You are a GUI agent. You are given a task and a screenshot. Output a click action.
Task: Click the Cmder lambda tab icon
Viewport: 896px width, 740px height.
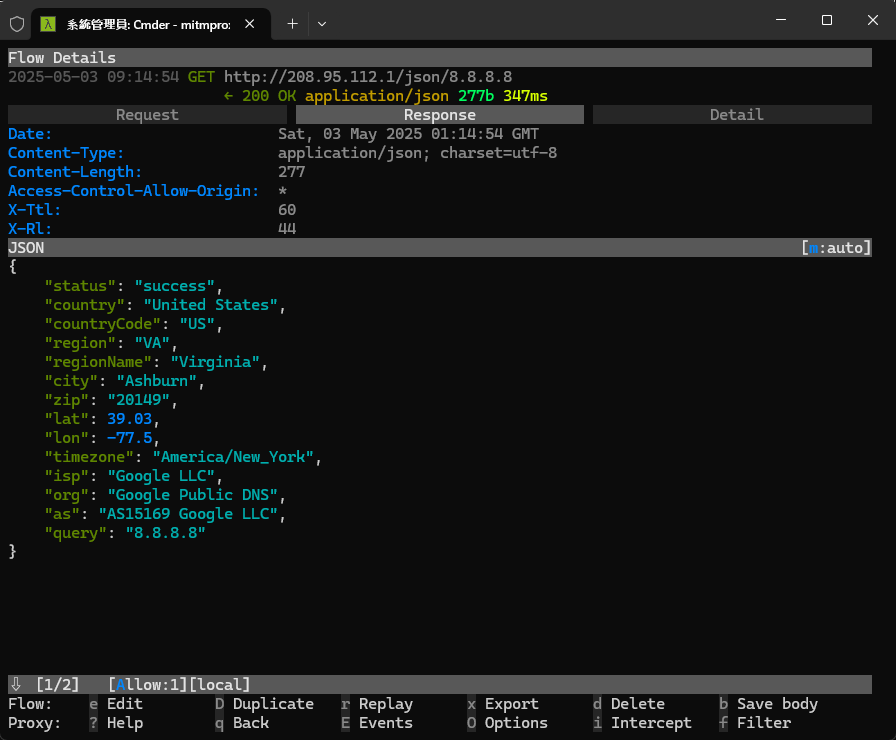tap(47, 23)
